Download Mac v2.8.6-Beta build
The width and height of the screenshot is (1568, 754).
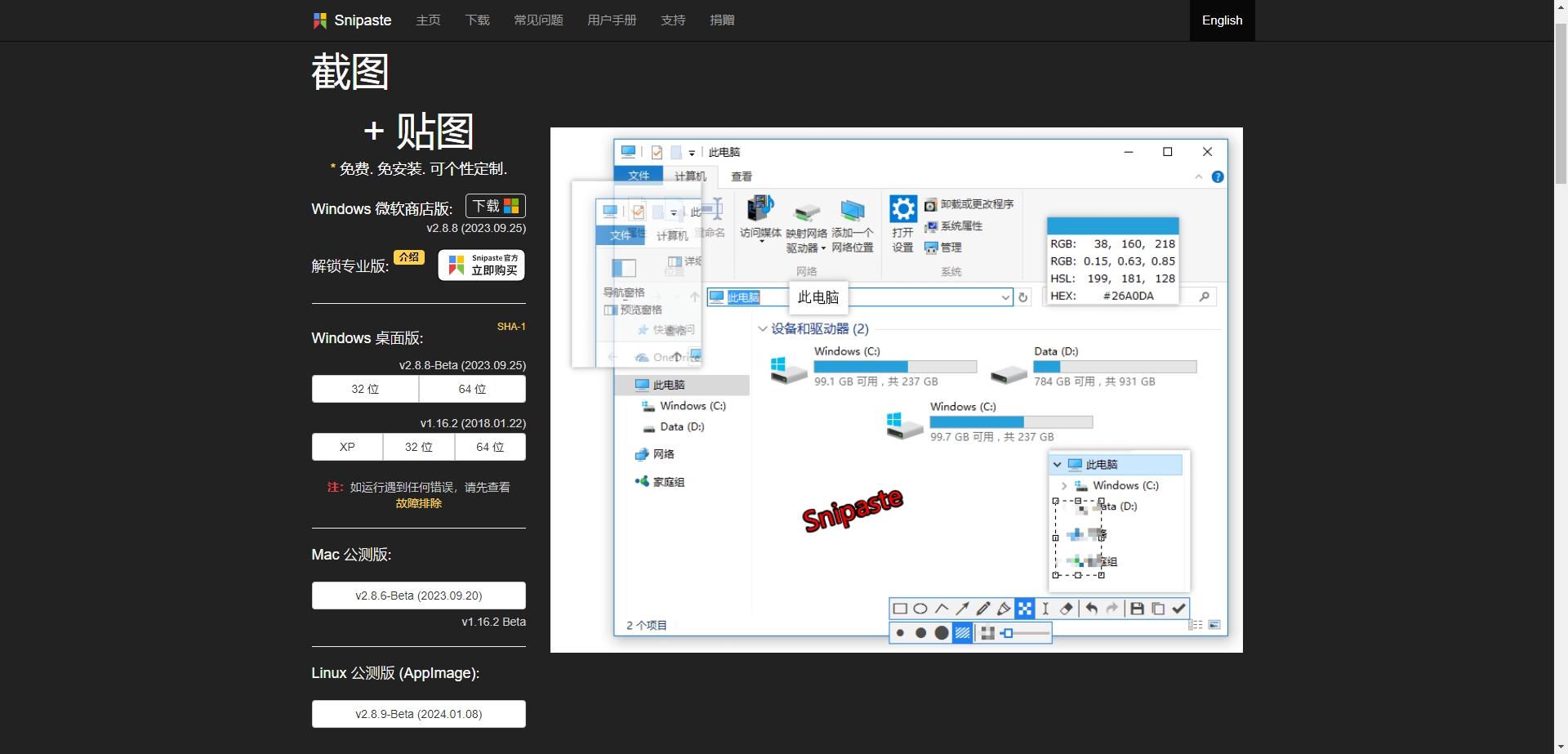[x=419, y=596]
